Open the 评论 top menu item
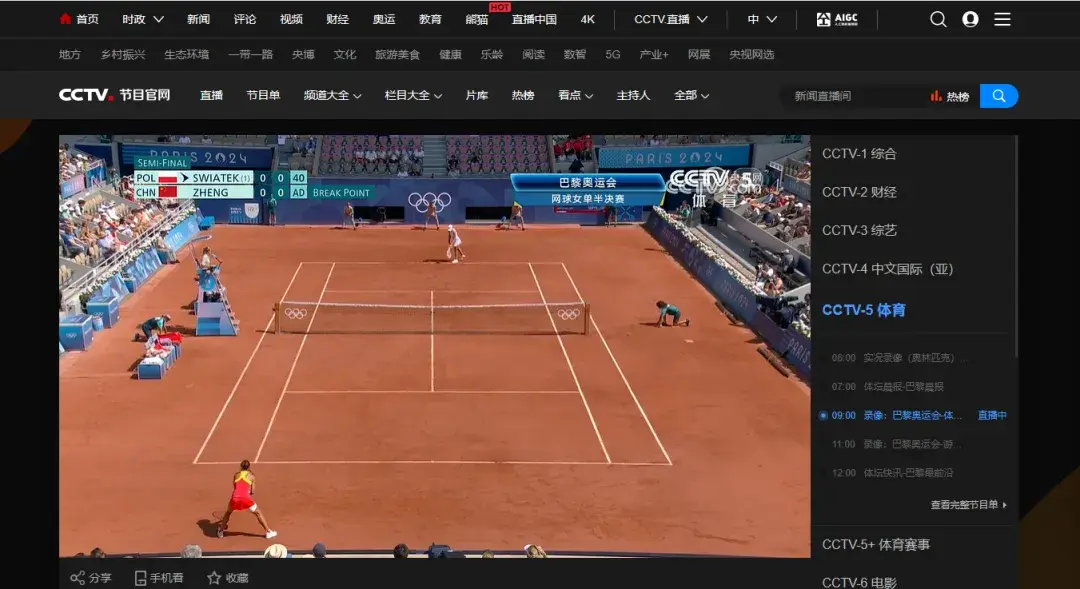The height and width of the screenshot is (589, 1080). [x=245, y=19]
